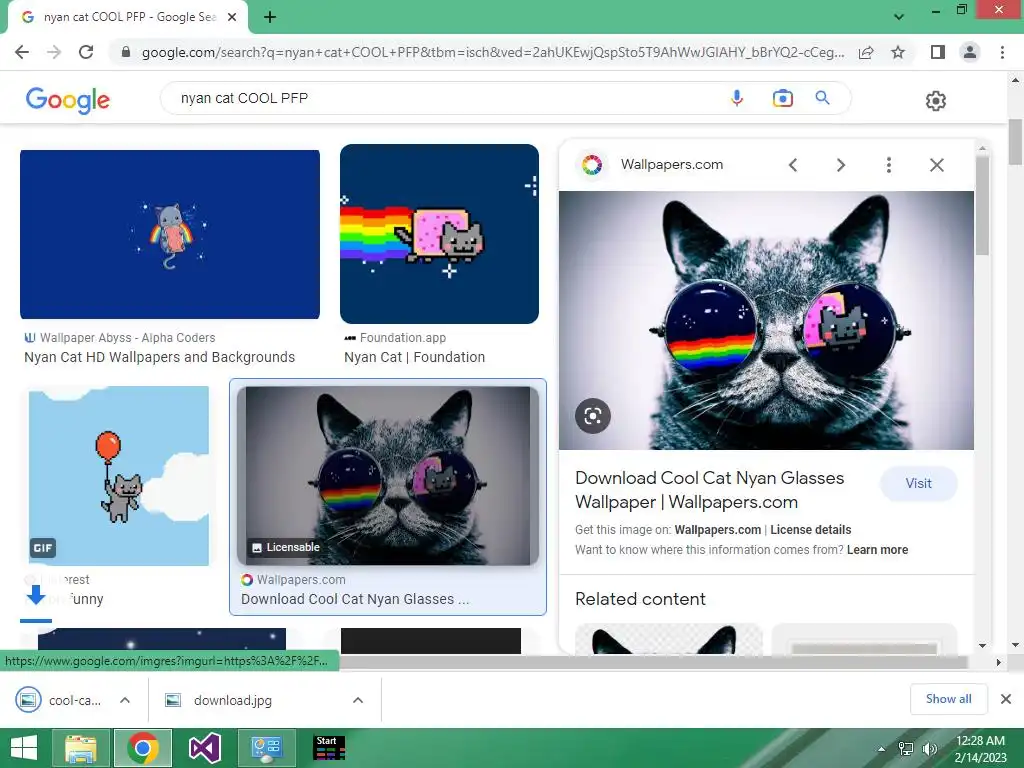Open the balloon cat GIF thumbnail
This screenshot has width=1024, height=768.
pos(119,476)
